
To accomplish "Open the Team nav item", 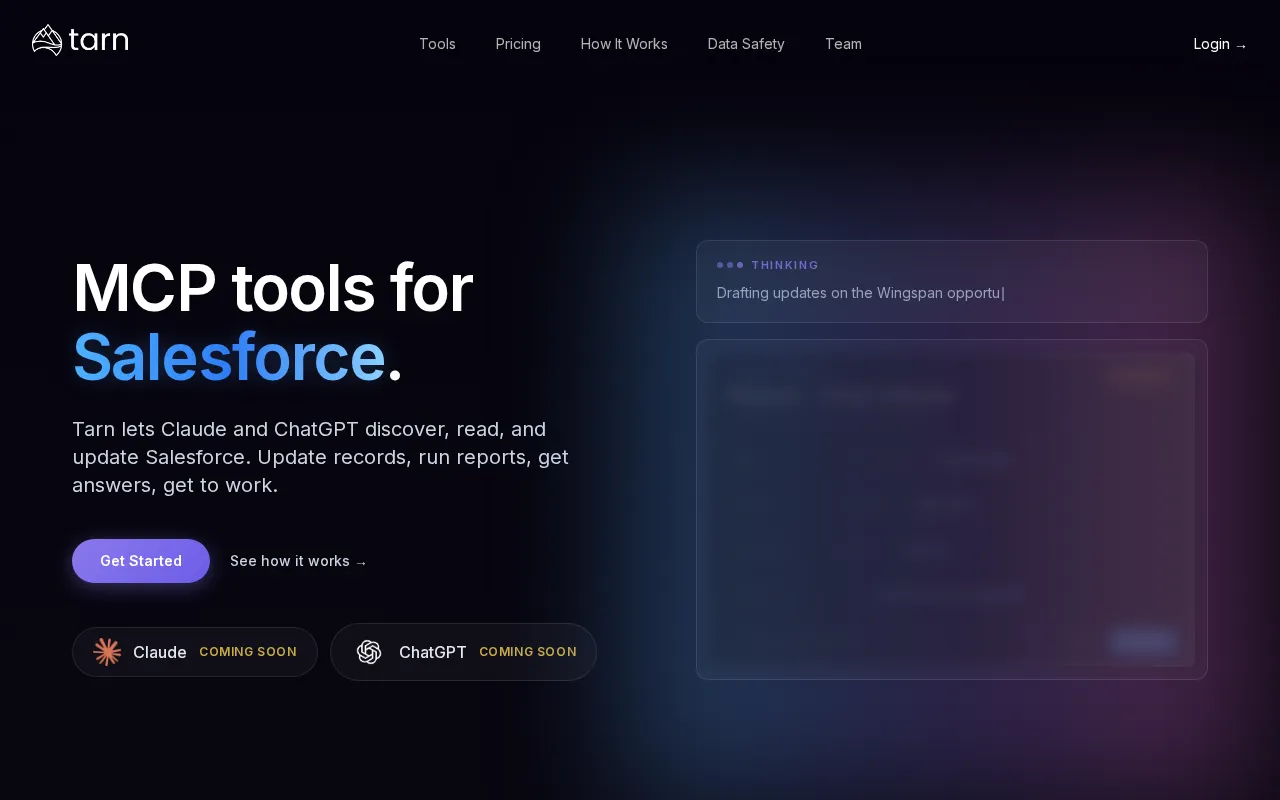I will [x=843, y=44].
